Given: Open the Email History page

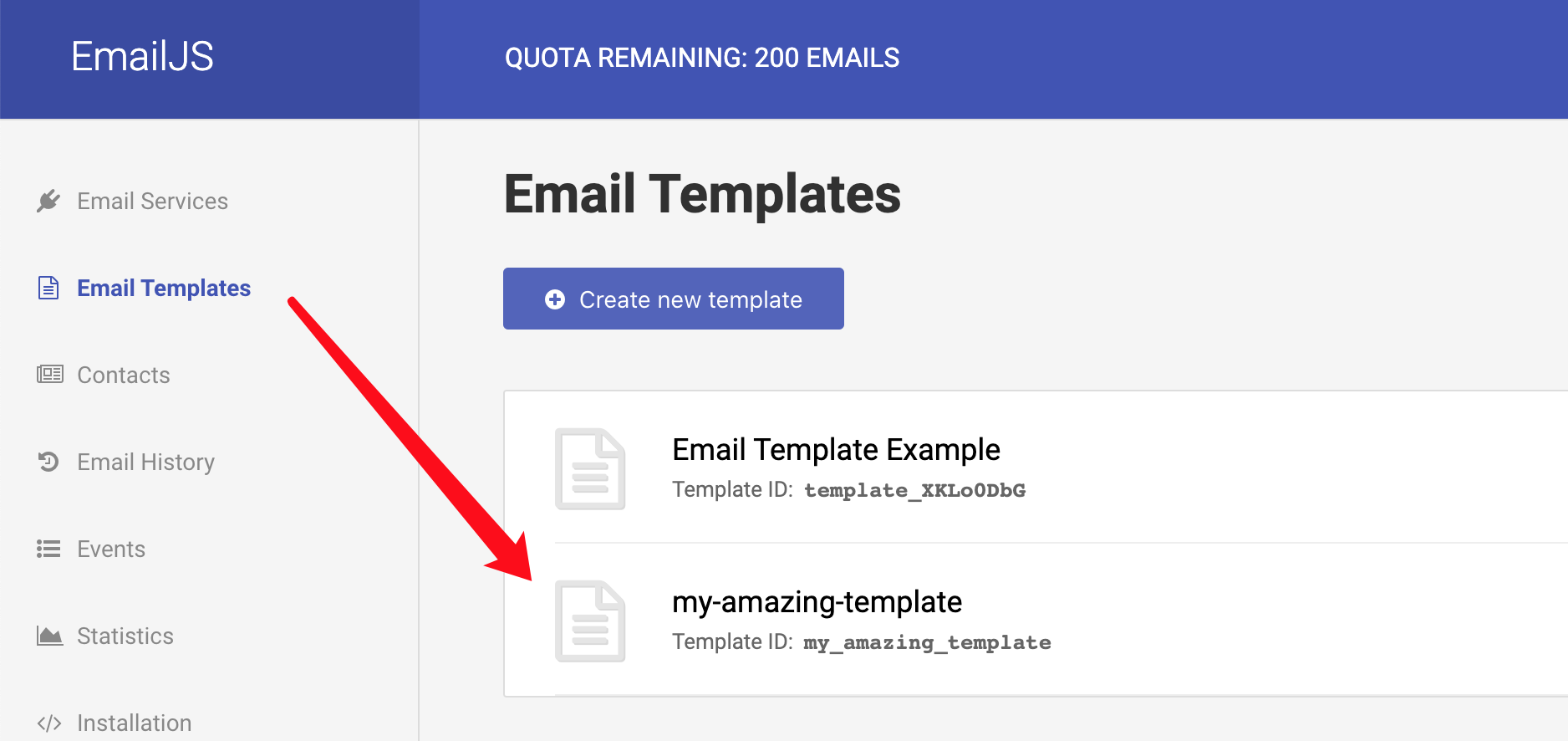Looking at the screenshot, I should click(145, 462).
